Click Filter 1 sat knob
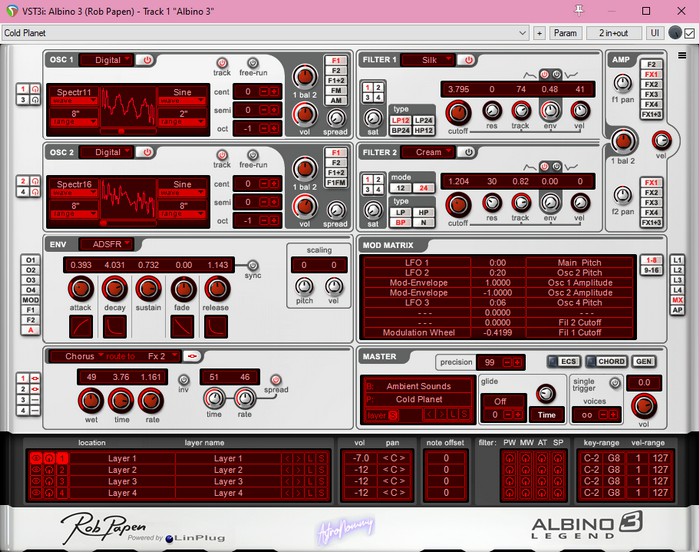Image resolution: width=700 pixels, height=552 pixels. (x=373, y=118)
